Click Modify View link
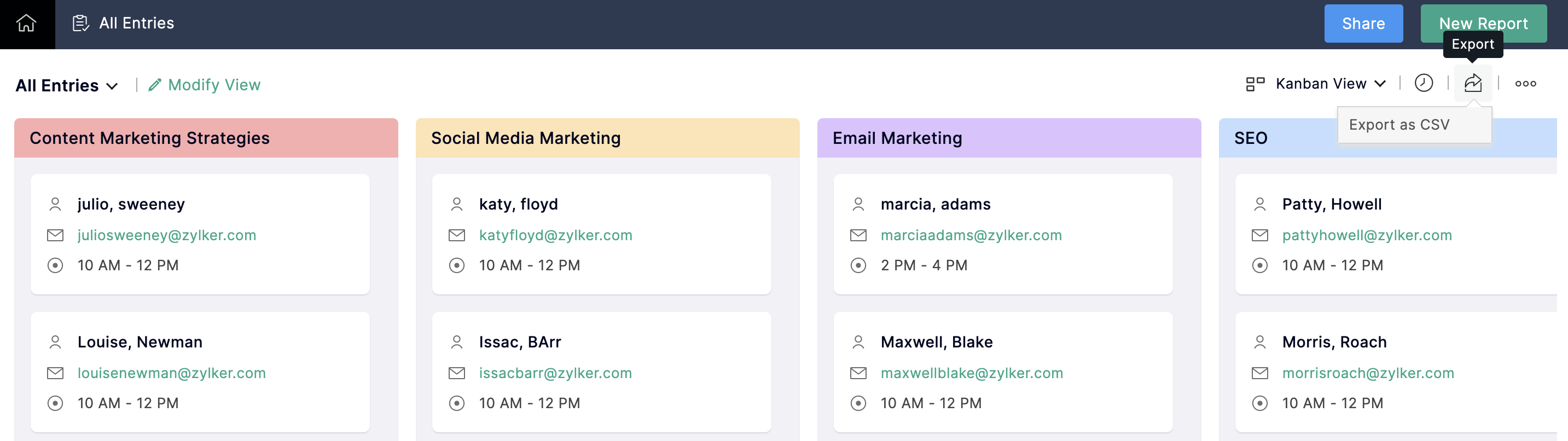The image size is (1568, 441). (x=214, y=85)
